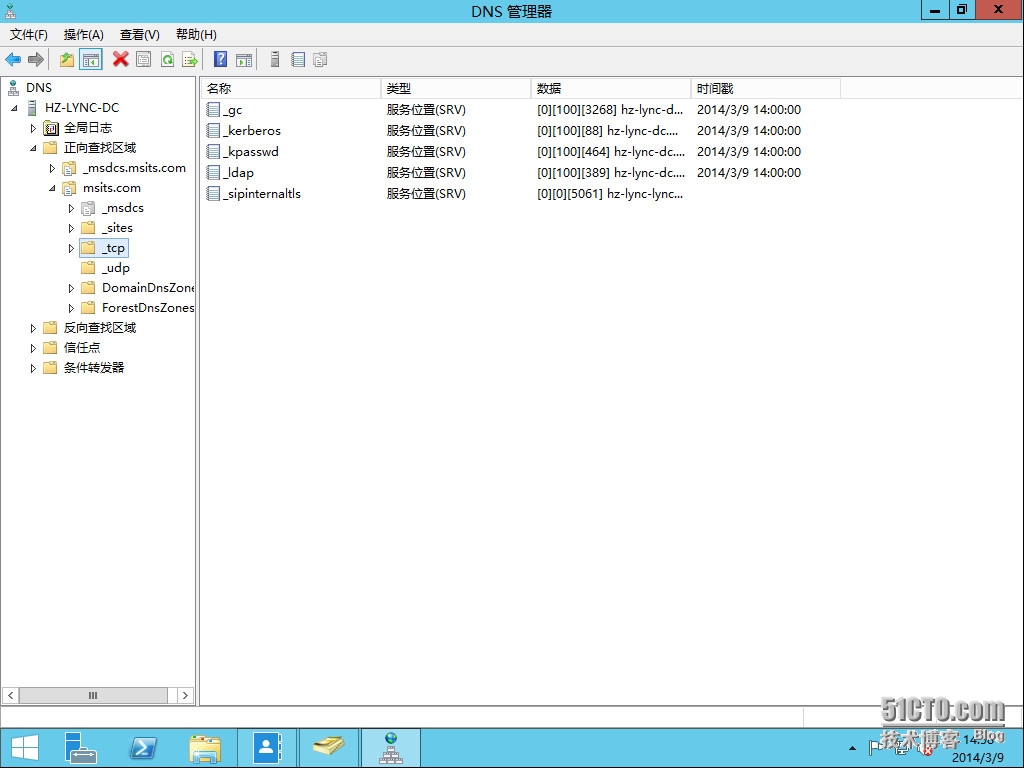The height and width of the screenshot is (768, 1024).
Task: Expand the _tcp folder arrow
Action: [71, 248]
